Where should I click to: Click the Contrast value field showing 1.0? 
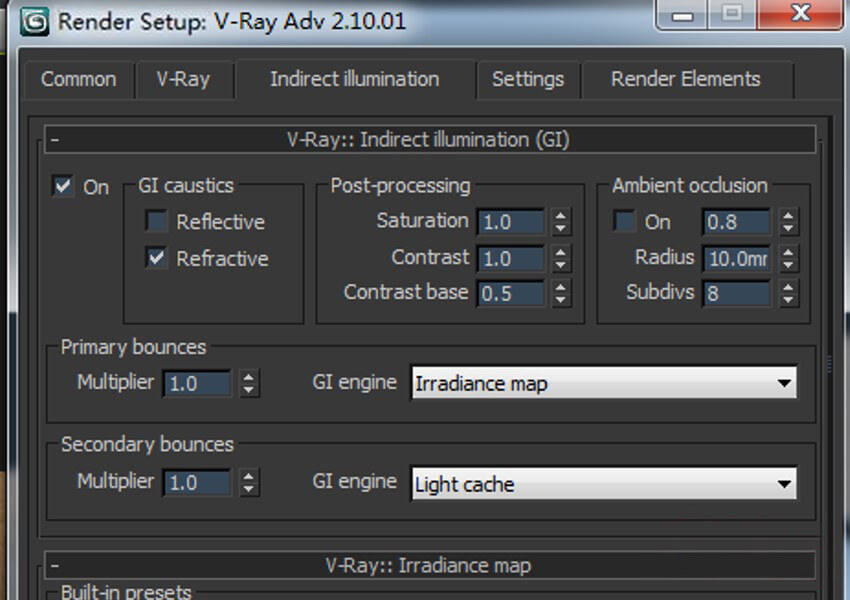[x=511, y=258]
